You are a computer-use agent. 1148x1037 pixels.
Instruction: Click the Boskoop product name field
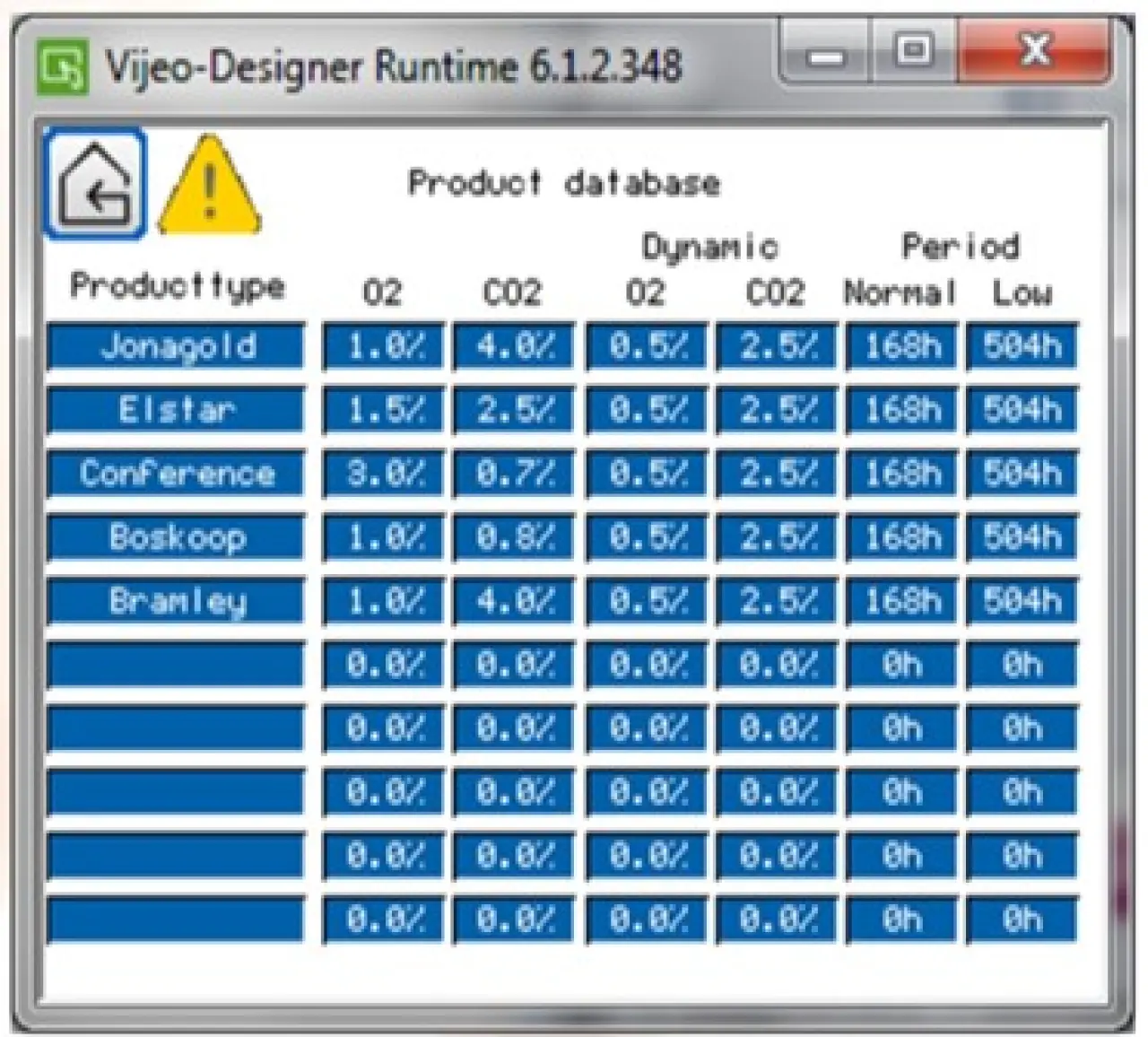click(177, 537)
